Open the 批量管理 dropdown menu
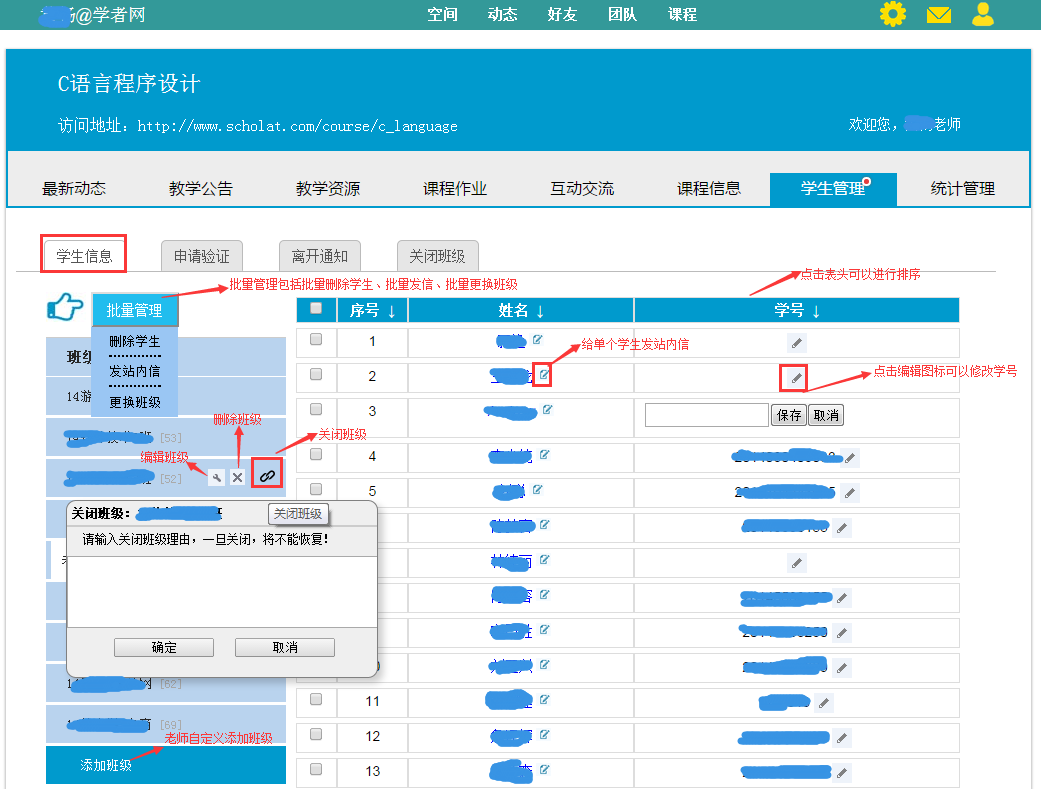This screenshot has height=789, width=1041. tap(134, 310)
